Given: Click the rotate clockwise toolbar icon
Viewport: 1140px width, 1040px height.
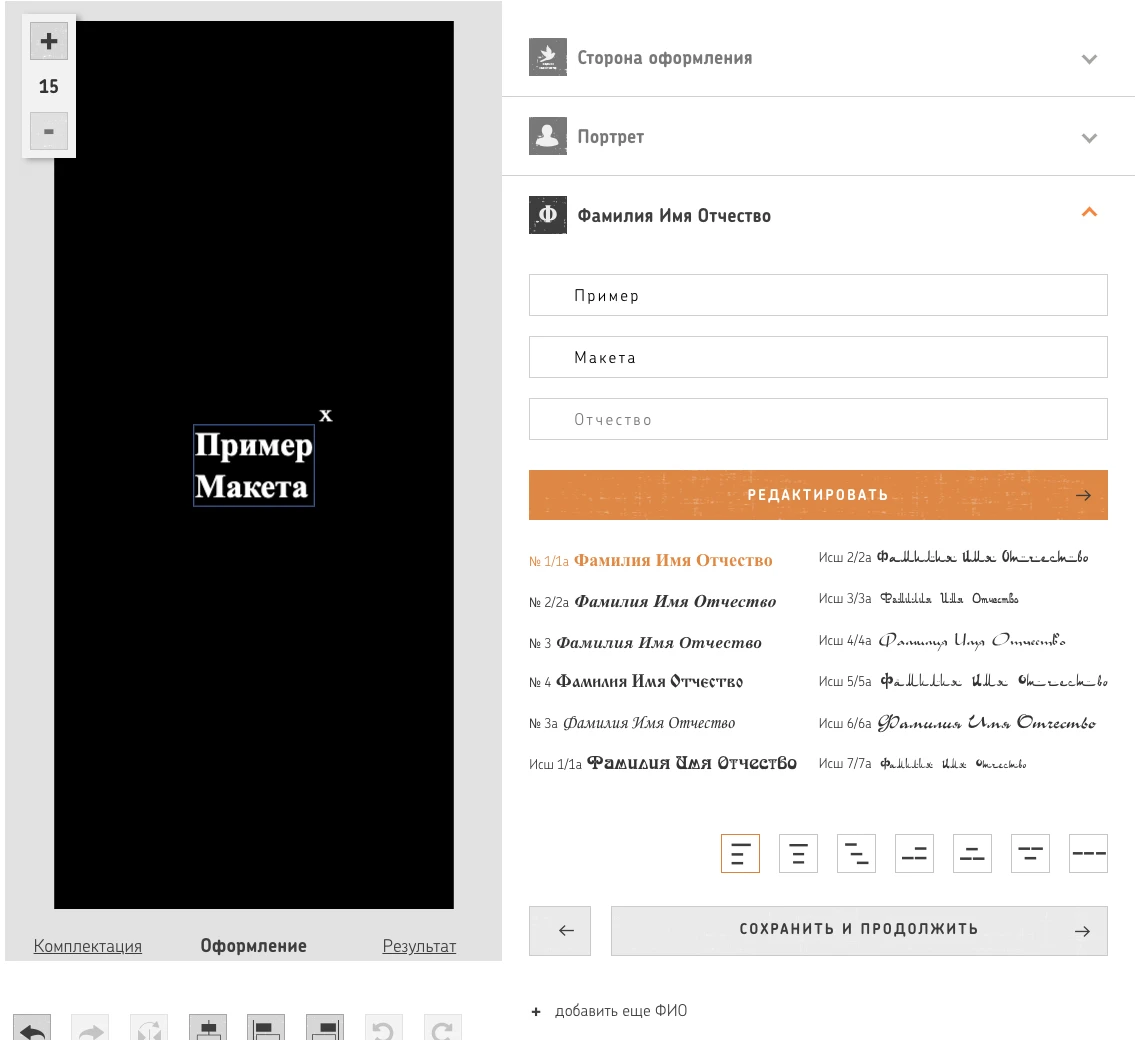Looking at the screenshot, I should click(443, 1028).
